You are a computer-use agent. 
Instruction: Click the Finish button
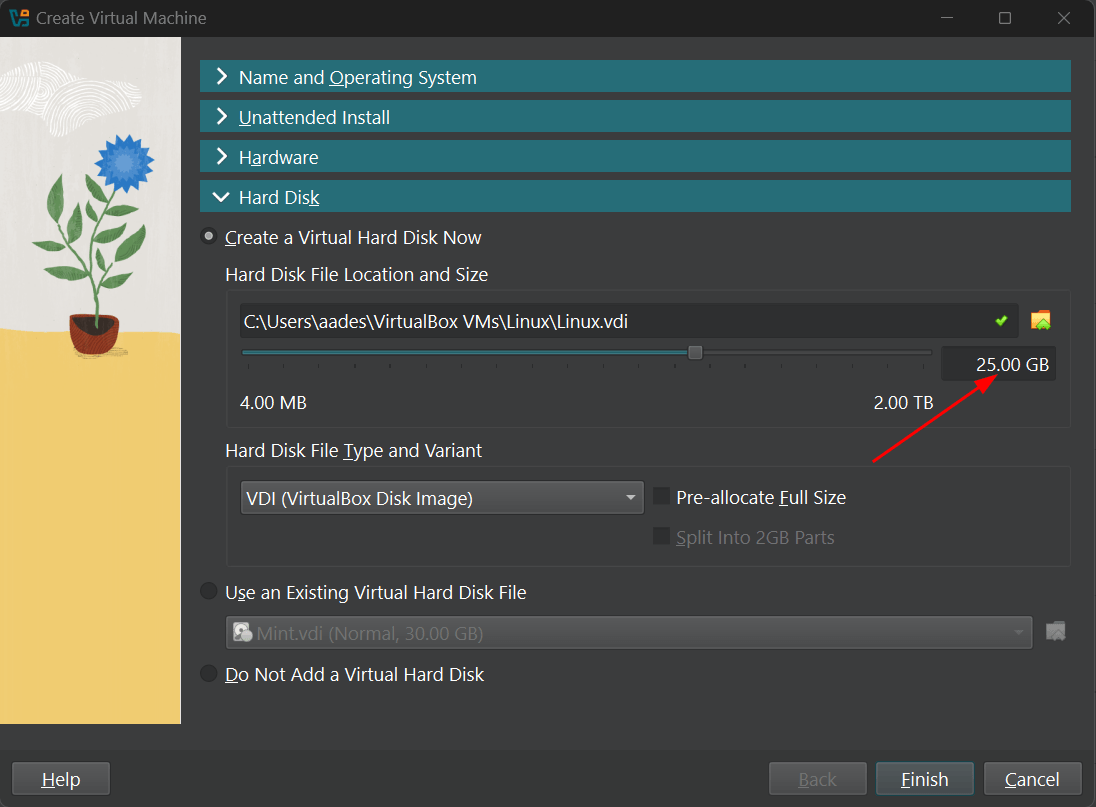point(924,778)
